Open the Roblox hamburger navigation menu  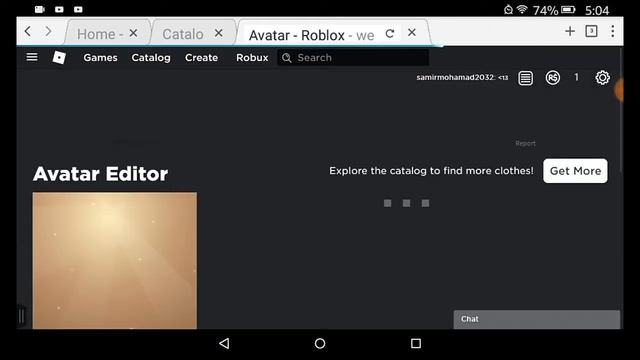tap(32, 57)
